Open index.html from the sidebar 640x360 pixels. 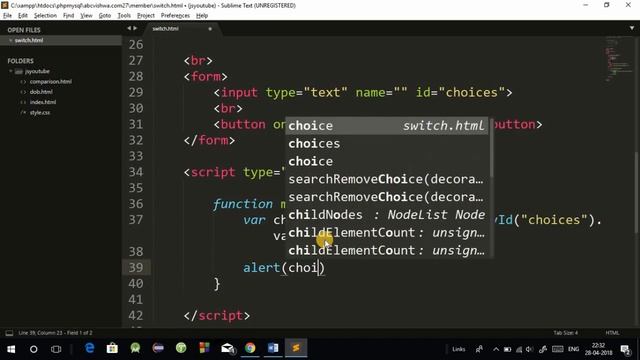click(43, 102)
